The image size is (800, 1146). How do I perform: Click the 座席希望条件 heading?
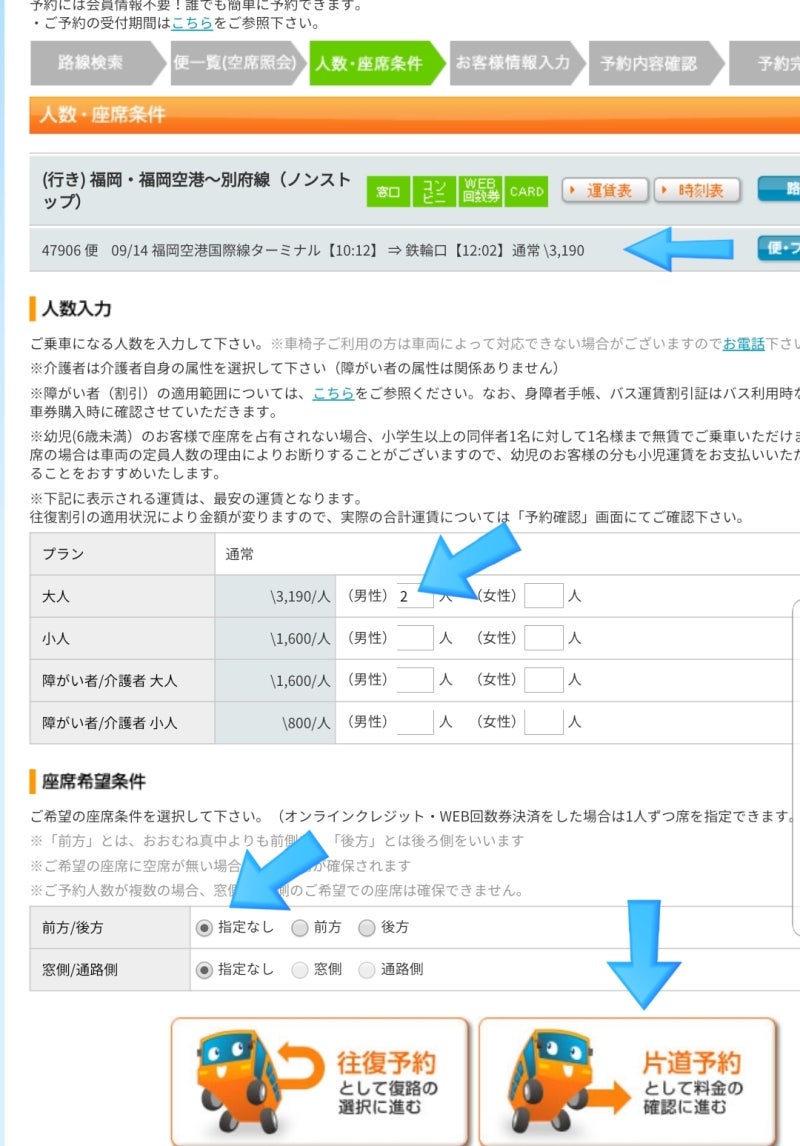point(94,781)
